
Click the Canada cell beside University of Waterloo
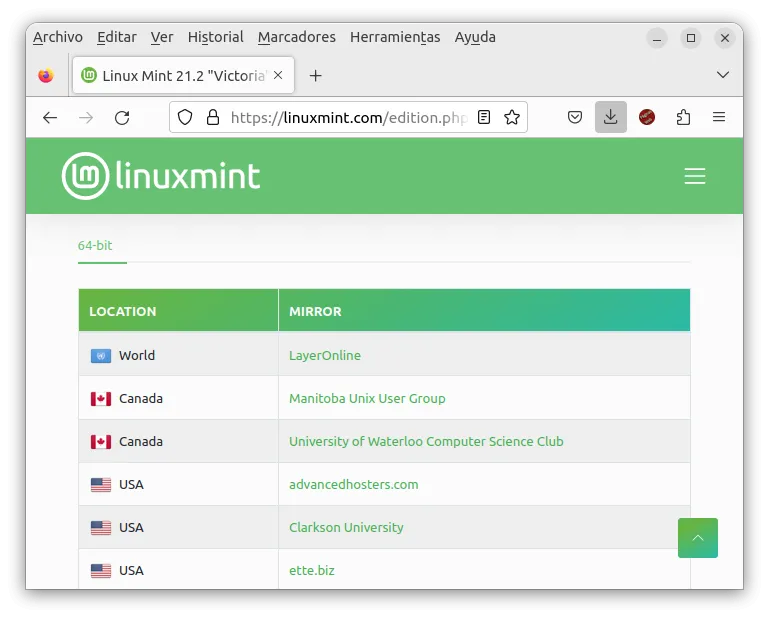pyautogui.click(x=178, y=441)
